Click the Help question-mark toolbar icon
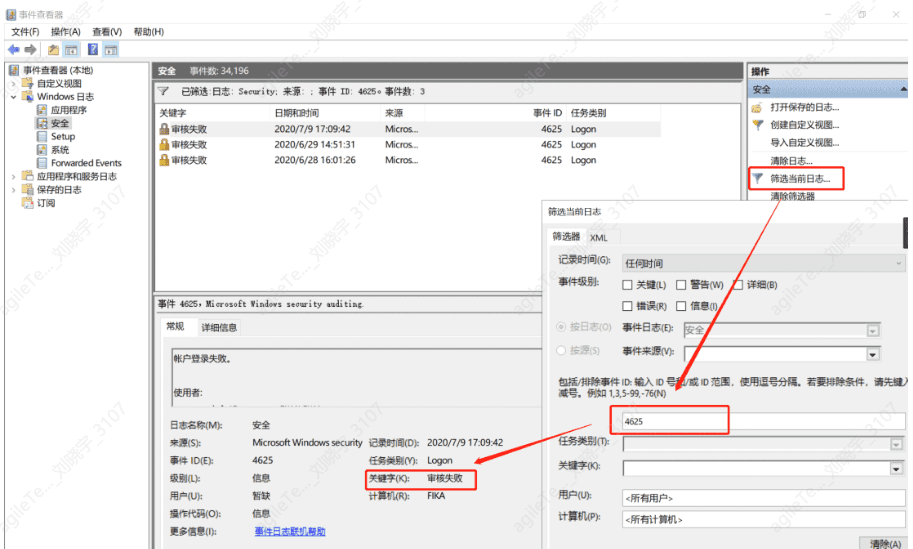913x549 pixels. tap(93, 49)
